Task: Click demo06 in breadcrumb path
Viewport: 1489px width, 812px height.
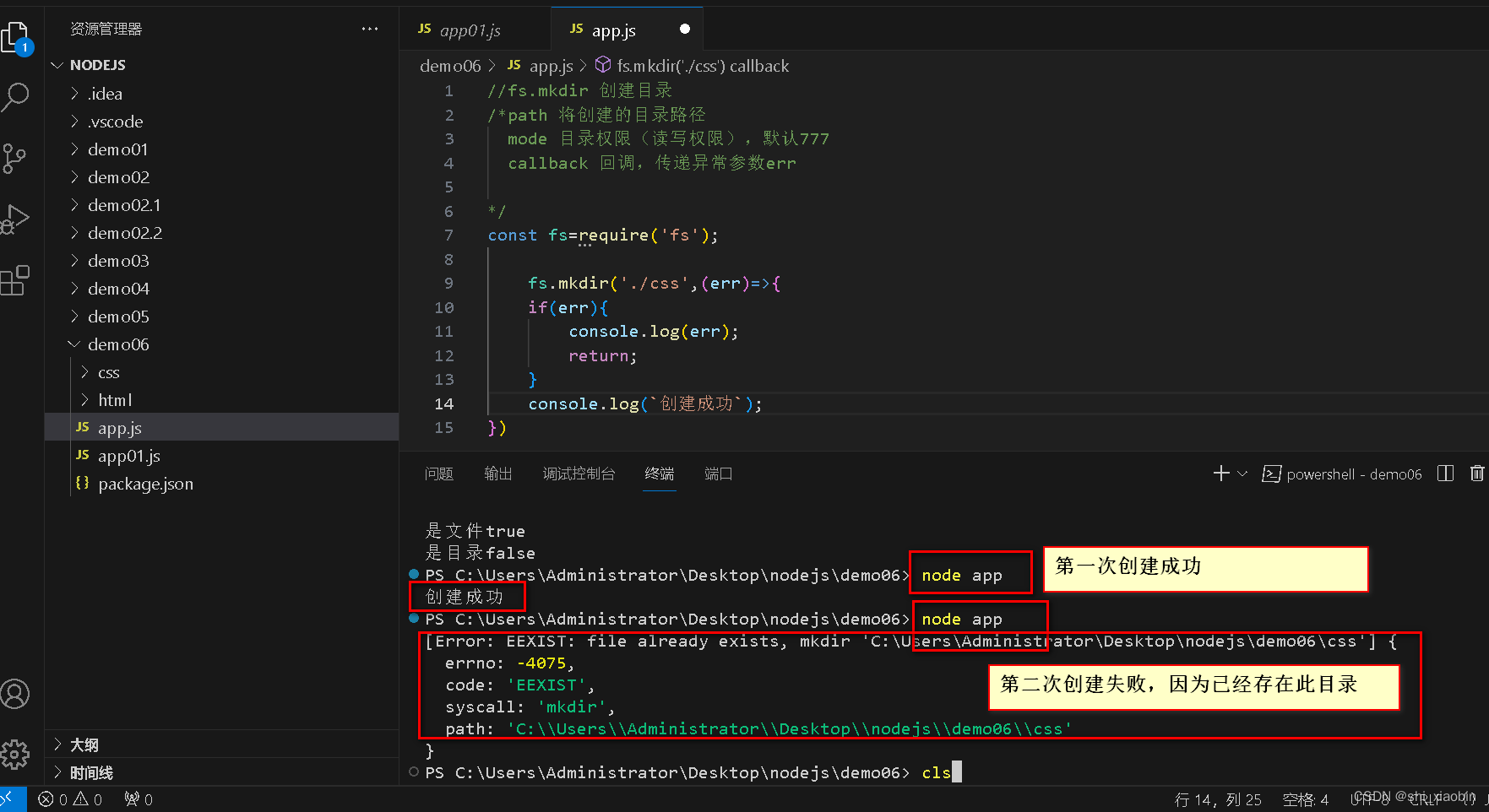Action: [450, 66]
